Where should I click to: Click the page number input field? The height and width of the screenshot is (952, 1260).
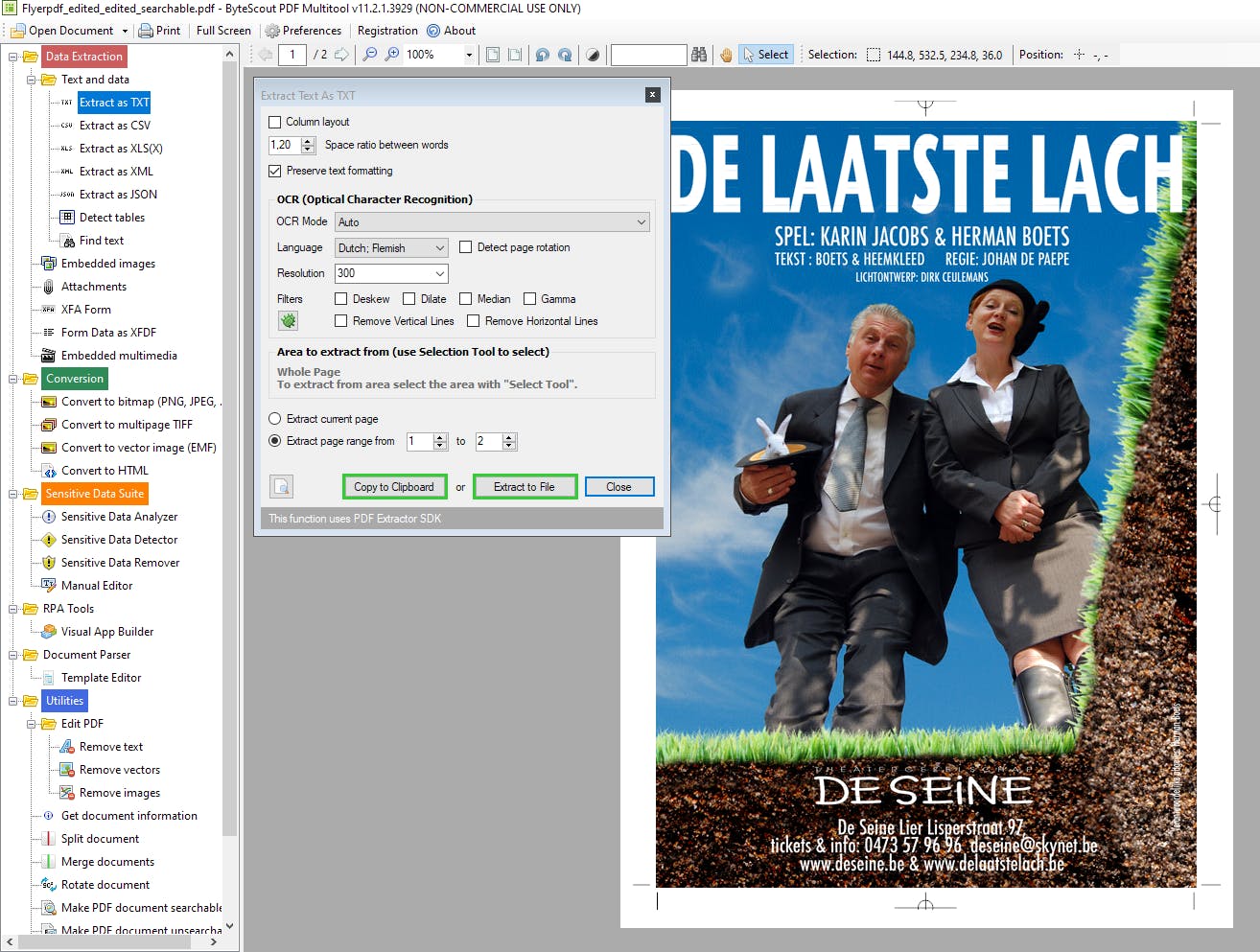tap(293, 55)
